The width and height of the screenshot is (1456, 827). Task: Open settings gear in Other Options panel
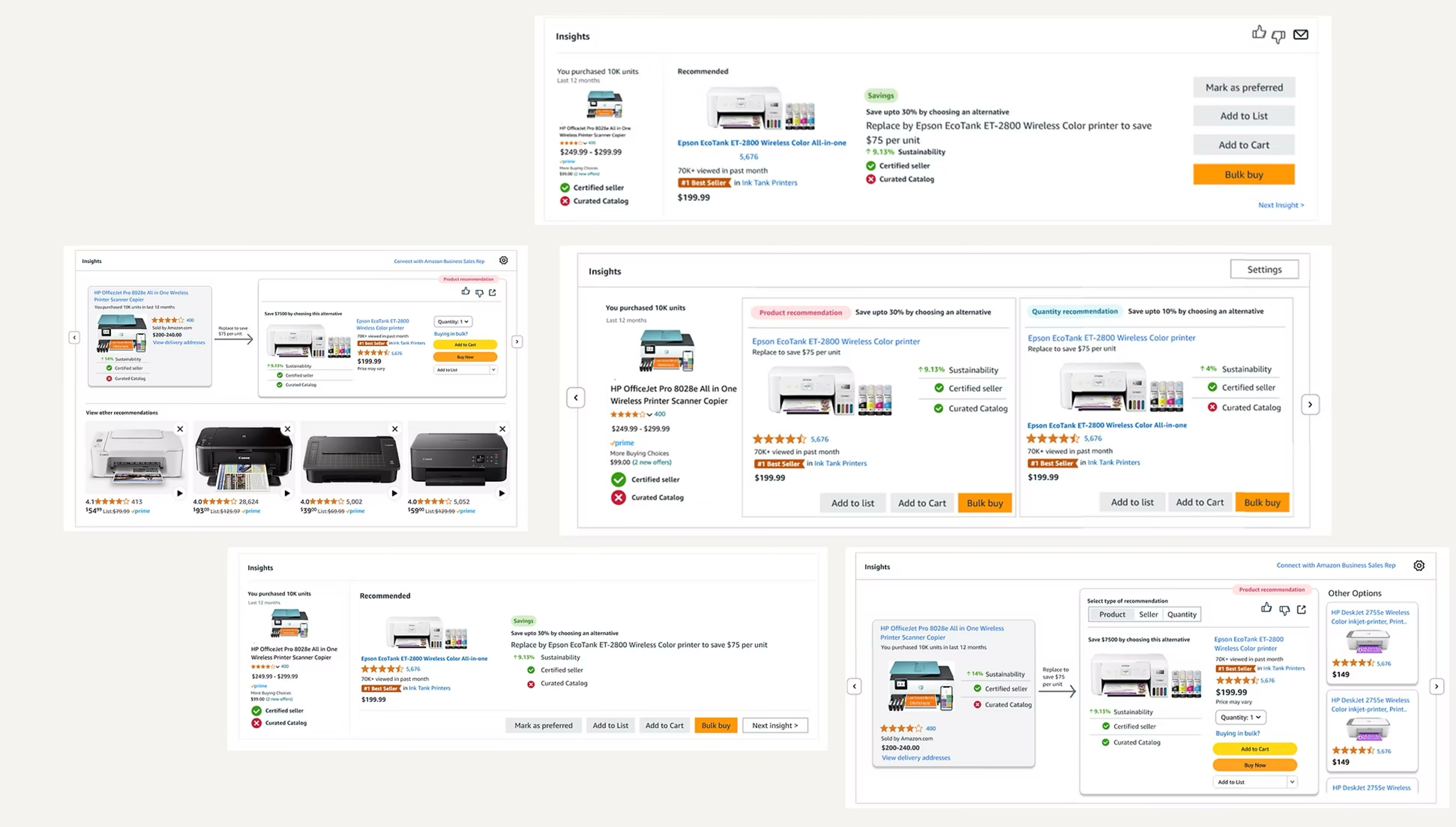1419,565
